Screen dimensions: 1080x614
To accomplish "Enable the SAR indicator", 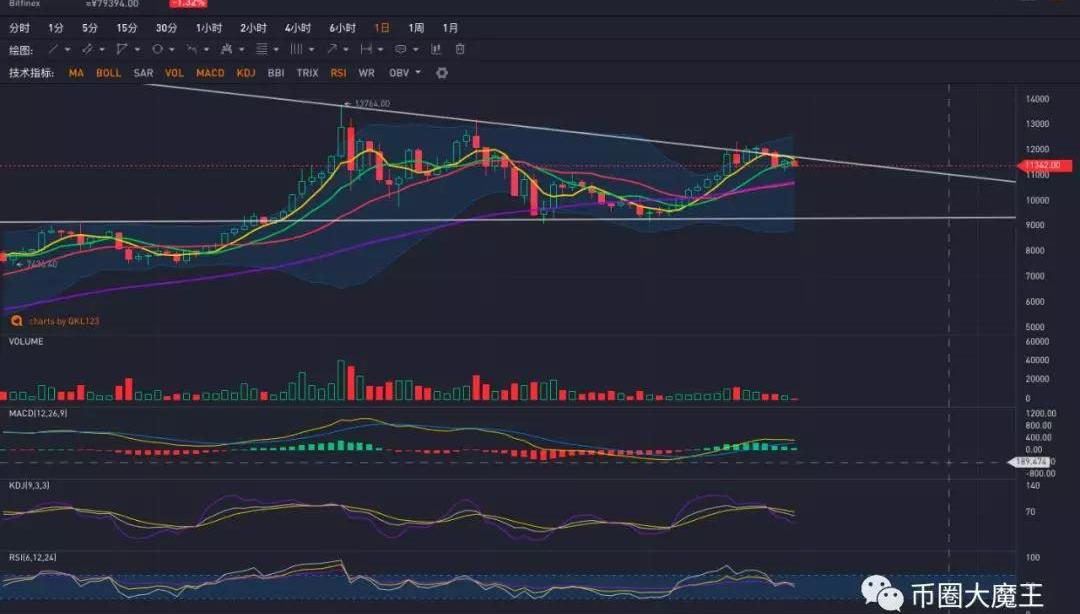I will (143, 73).
